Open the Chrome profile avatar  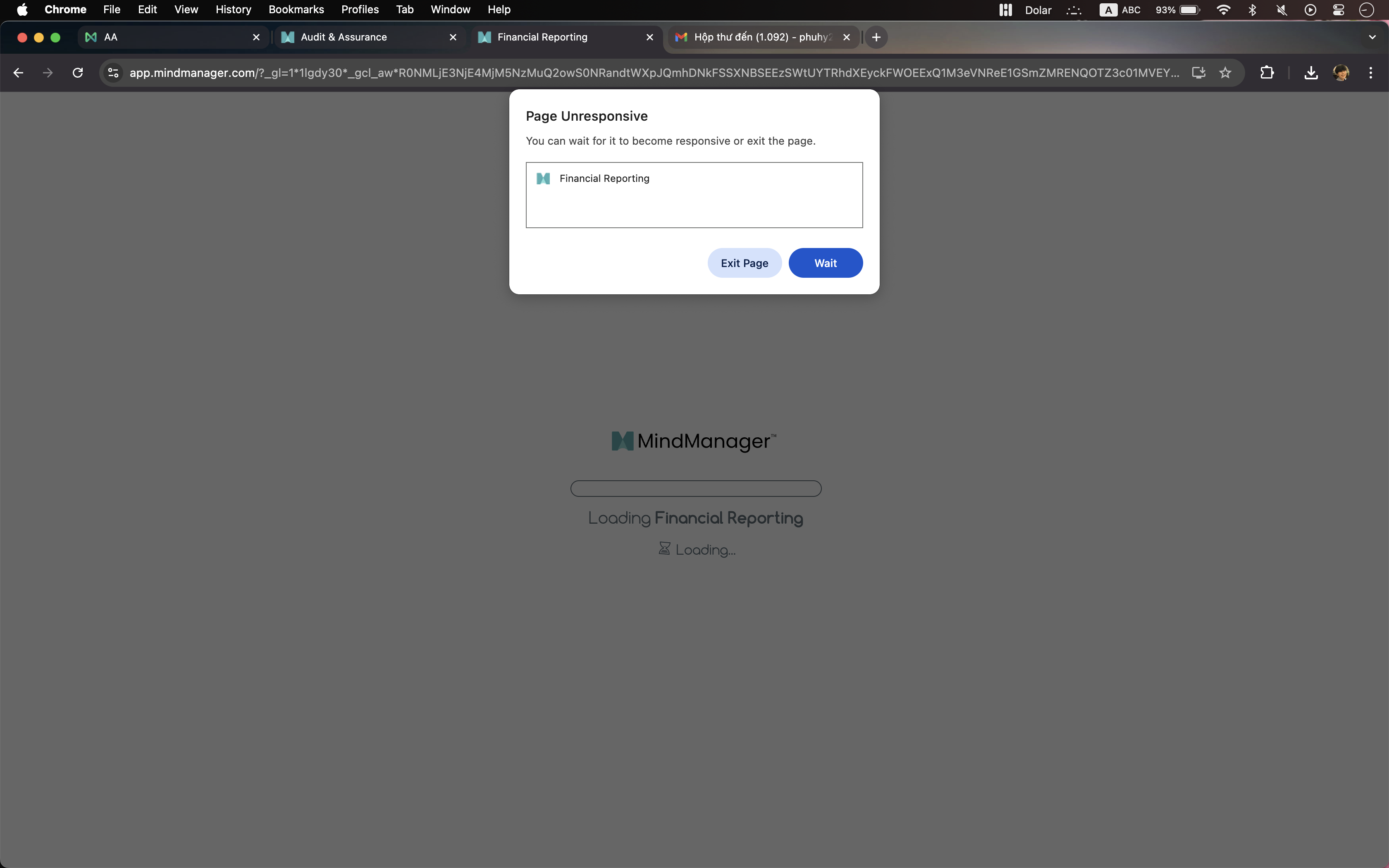tap(1341, 73)
